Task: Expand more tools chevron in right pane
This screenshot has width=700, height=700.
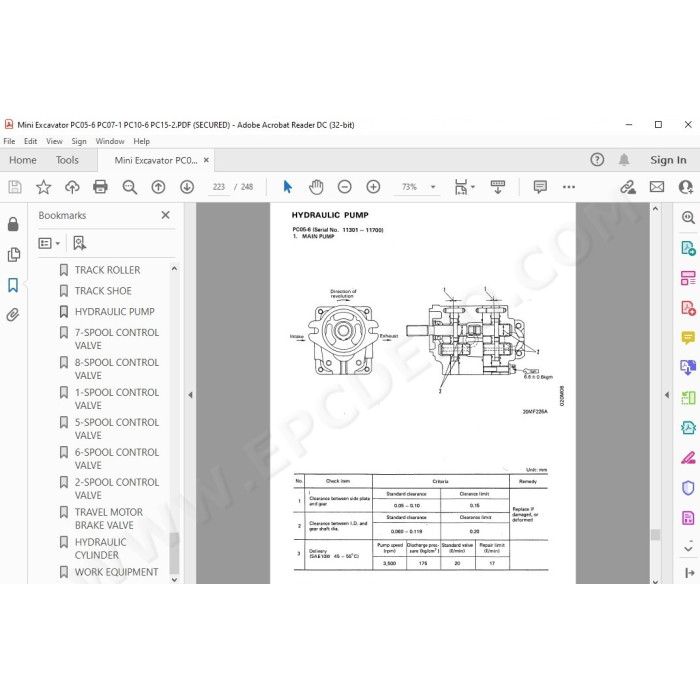Action: 688,548
